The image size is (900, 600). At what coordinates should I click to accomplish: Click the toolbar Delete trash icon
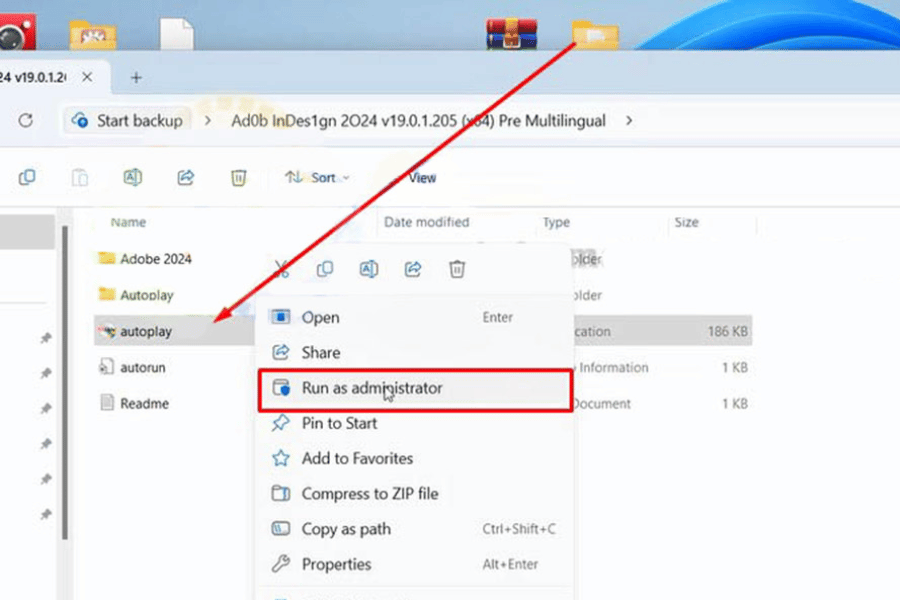pyautogui.click(x=238, y=177)
